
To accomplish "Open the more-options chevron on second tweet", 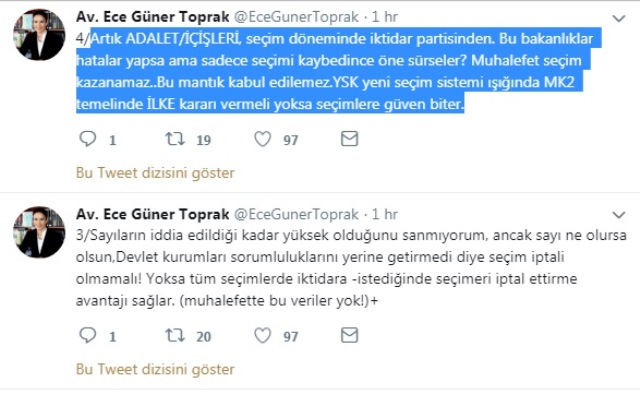I will point(619,215).
